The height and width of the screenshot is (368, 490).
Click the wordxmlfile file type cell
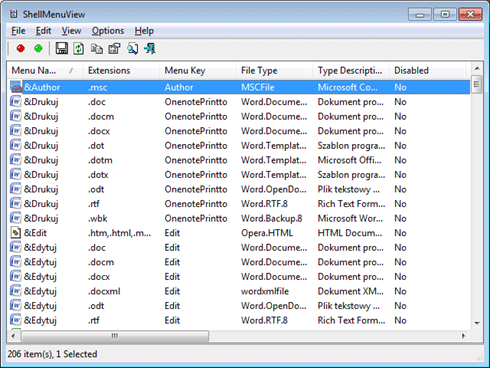[x=265, y=291]
